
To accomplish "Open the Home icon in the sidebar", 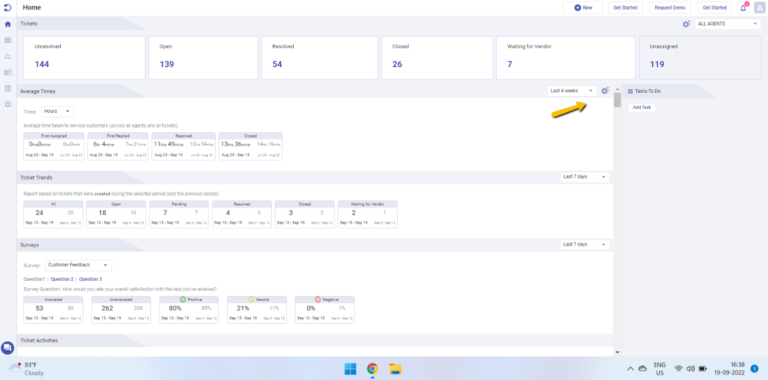I will tap(7, 24).
